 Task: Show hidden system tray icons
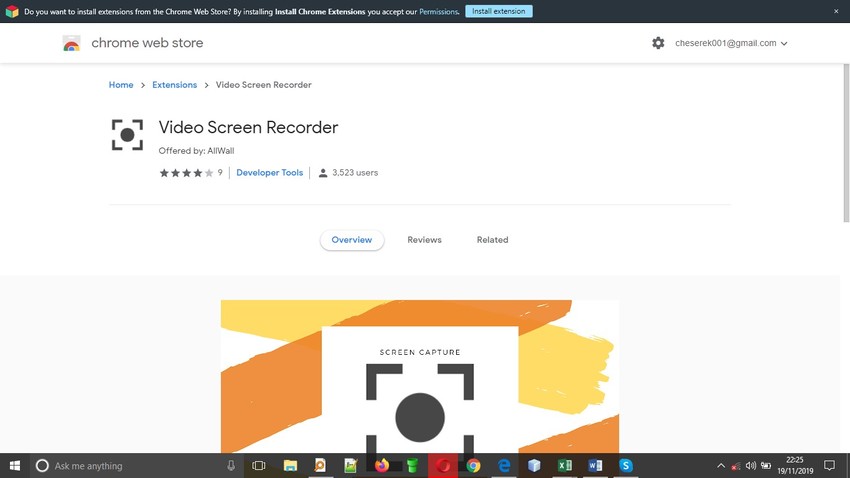tap(721, 466)
